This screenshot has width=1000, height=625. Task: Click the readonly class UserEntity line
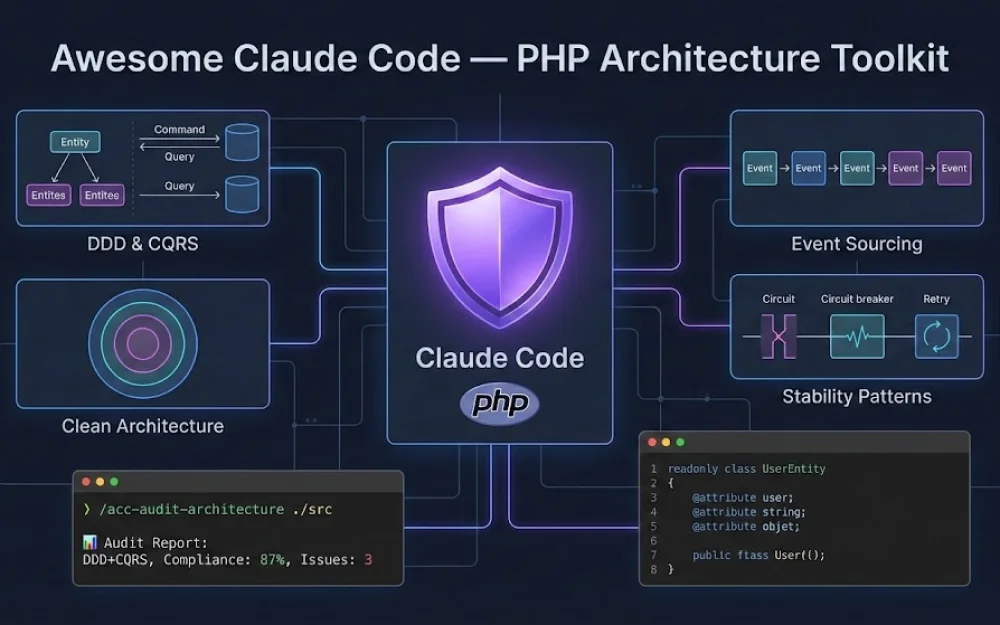[x=746, y=469]
